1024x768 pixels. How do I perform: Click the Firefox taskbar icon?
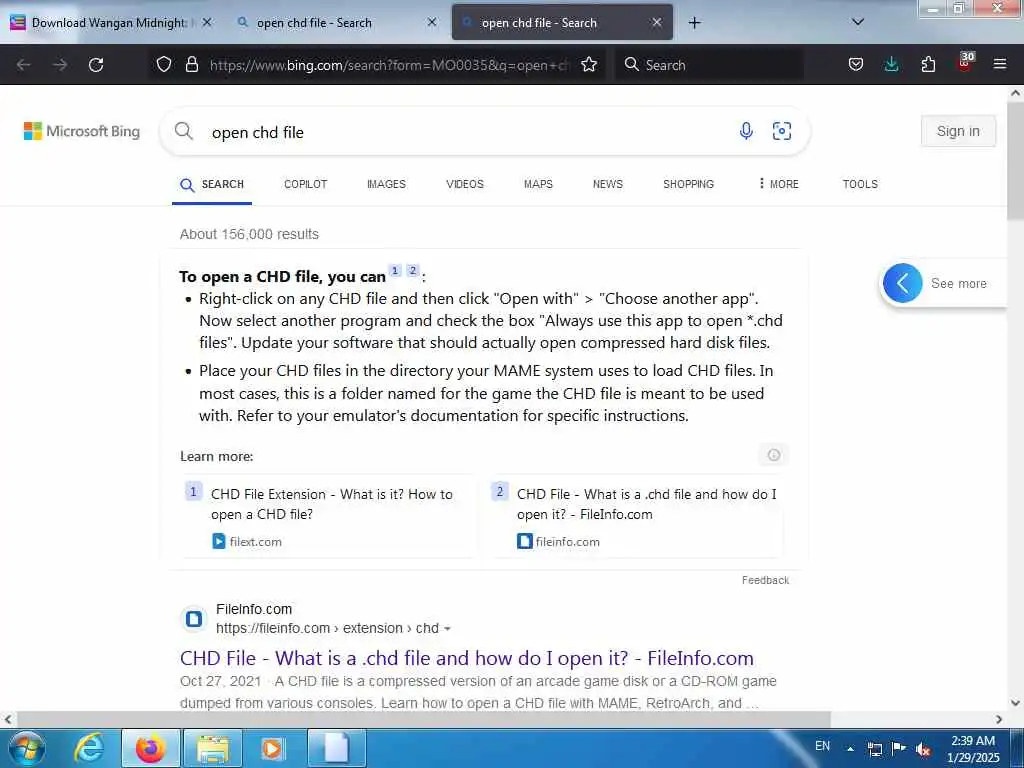[150, 748]
